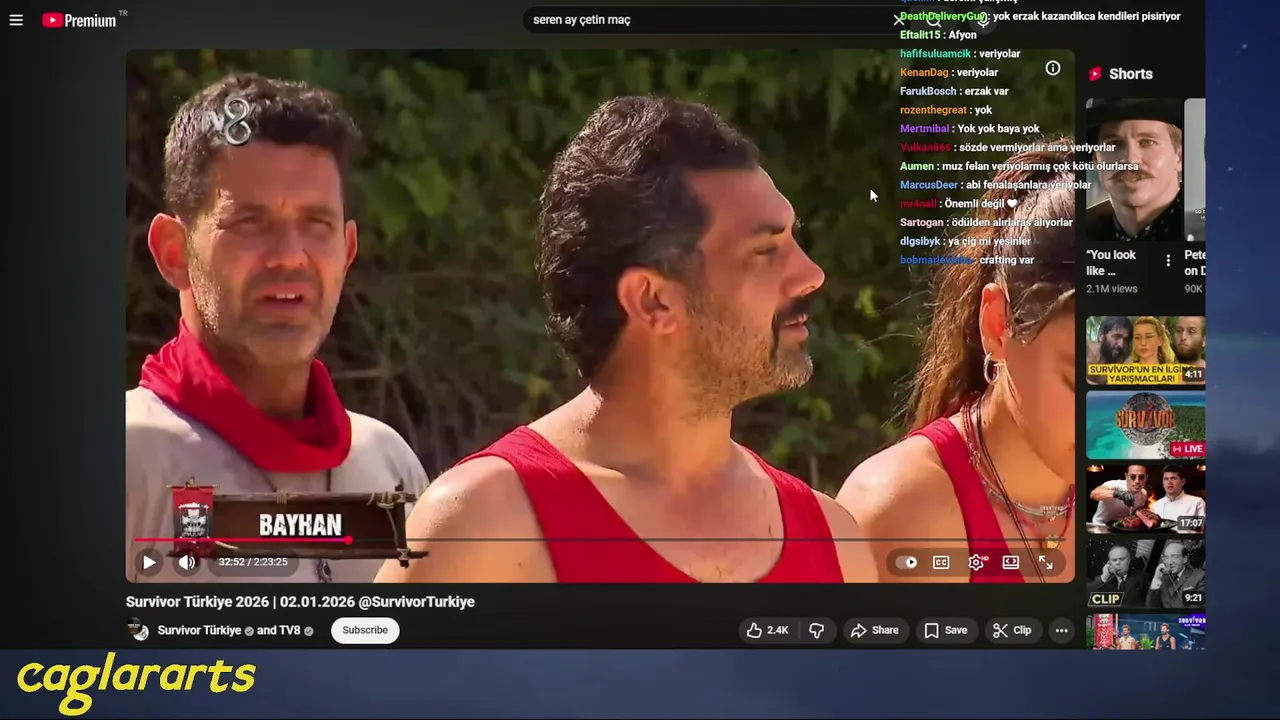
Task: Open the 4:11 Survivor'un ilginç yarışmacıları video
Action: 1146,350
